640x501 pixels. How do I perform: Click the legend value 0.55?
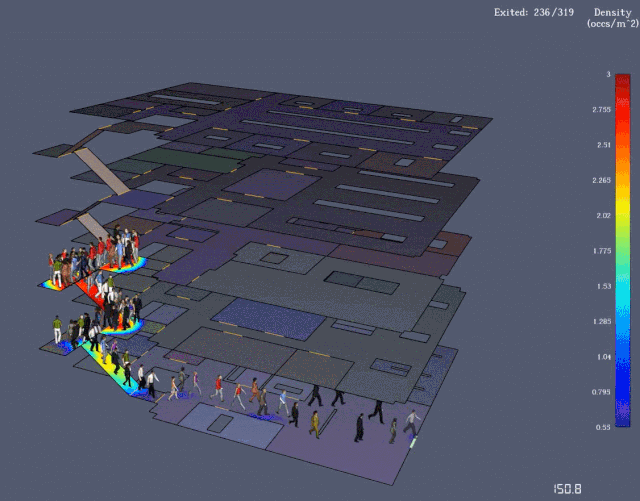(x=604, y=427)
